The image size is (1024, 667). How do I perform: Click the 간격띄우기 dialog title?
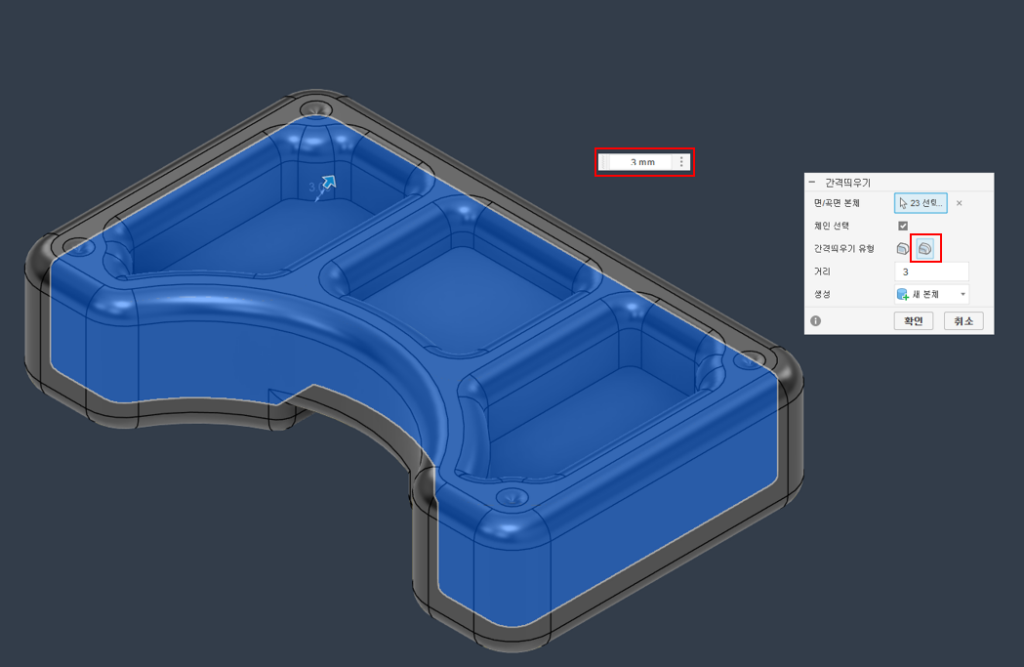(847, 183)
